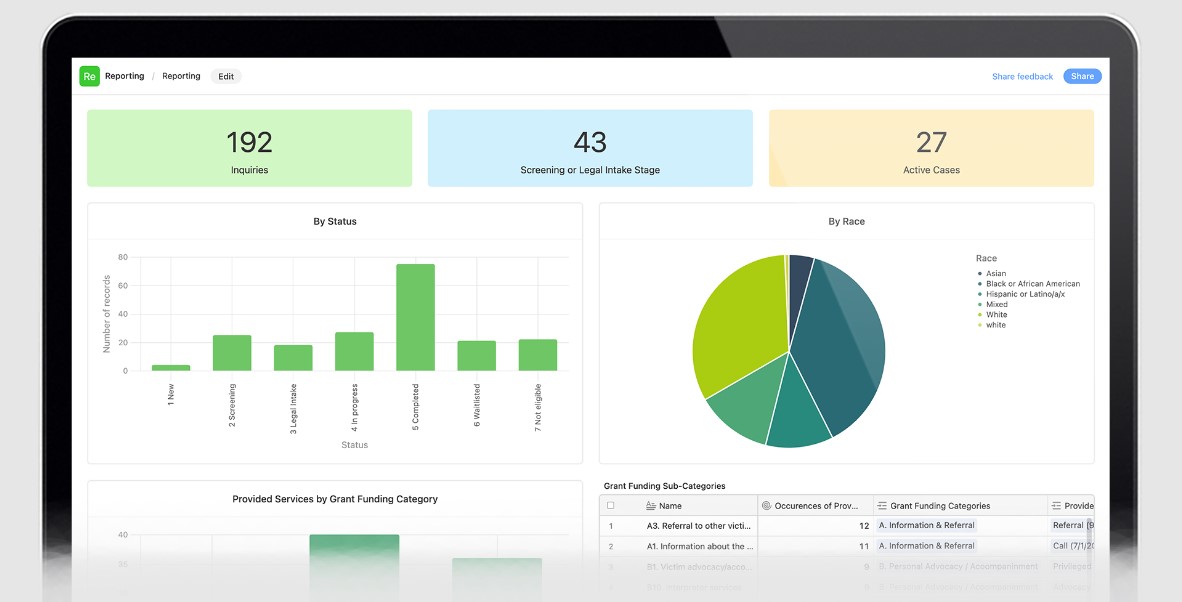
Task: Click the occurrences value 11
Action: point(864,546)
